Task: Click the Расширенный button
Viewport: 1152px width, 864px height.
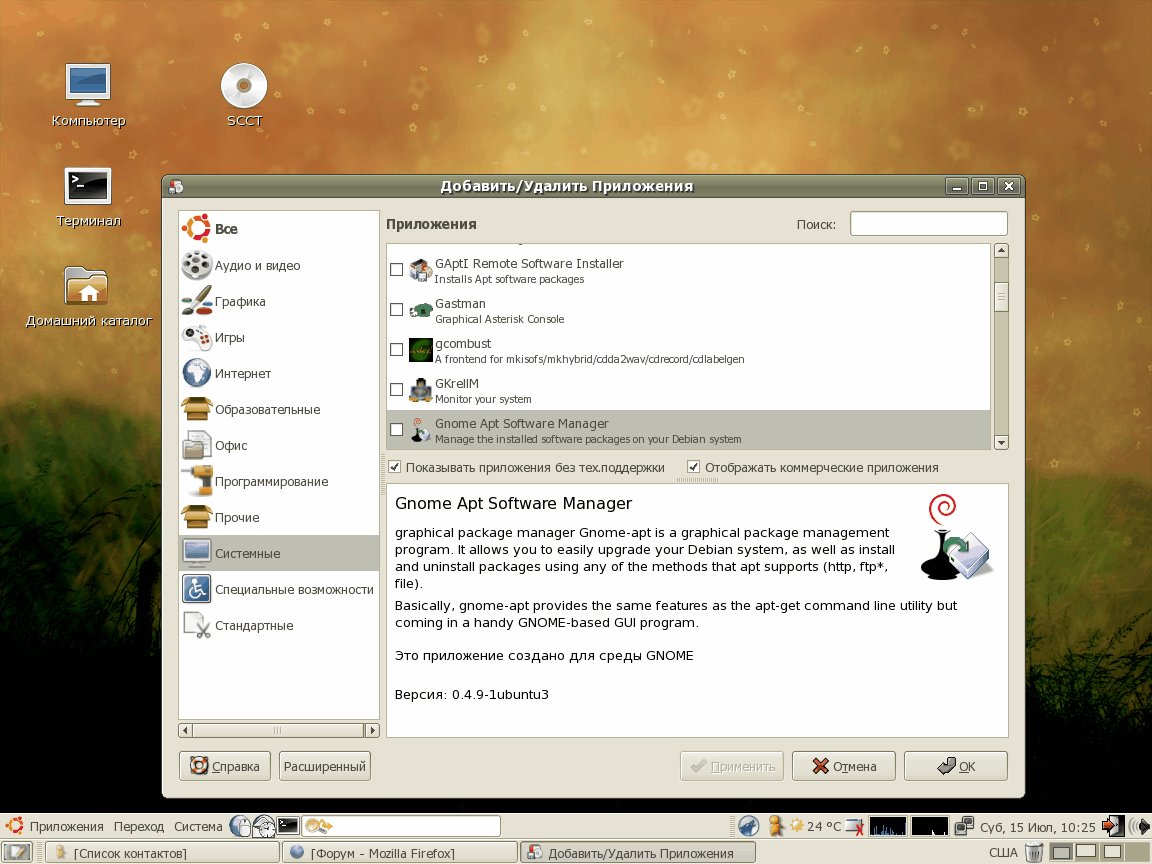Action: [325, 766]
